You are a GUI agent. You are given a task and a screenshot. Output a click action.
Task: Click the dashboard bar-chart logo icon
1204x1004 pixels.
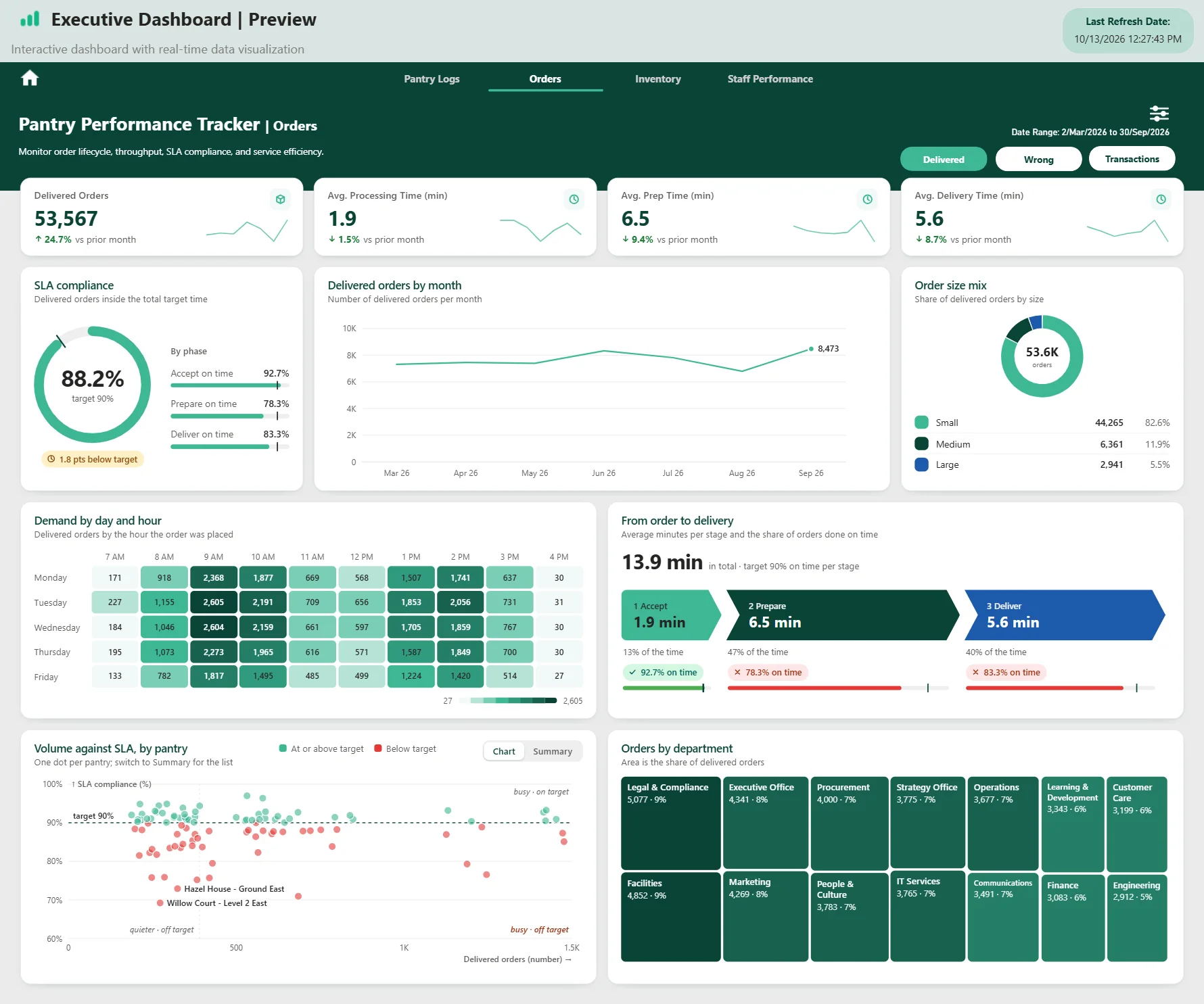pos(30,19)
